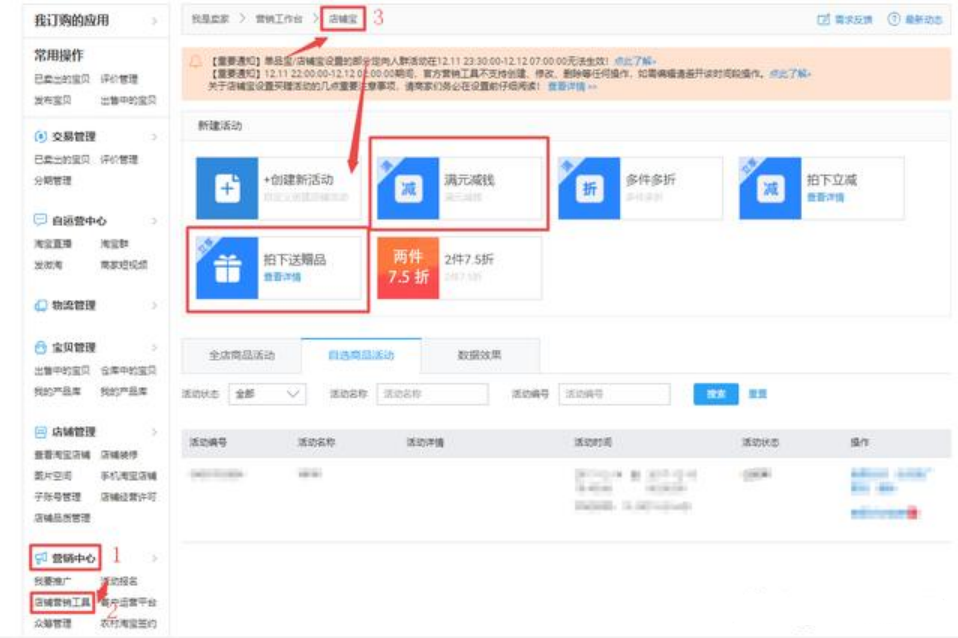Open 最新动态 help icon at top right

coord(895,20)
